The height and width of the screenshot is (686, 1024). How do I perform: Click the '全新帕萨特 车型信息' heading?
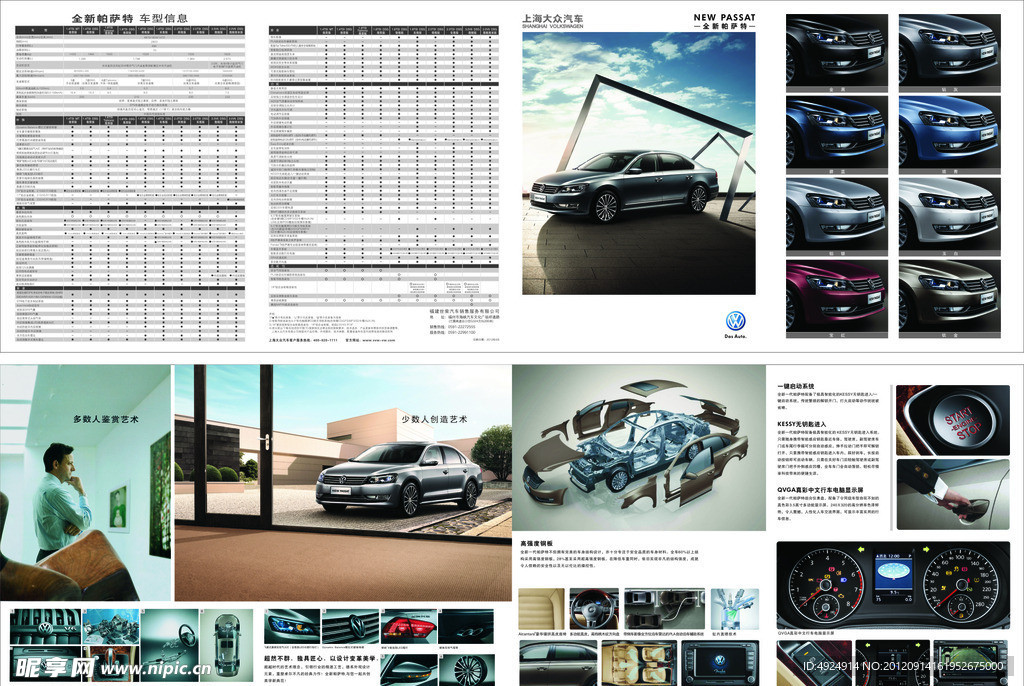pos(129,18)
